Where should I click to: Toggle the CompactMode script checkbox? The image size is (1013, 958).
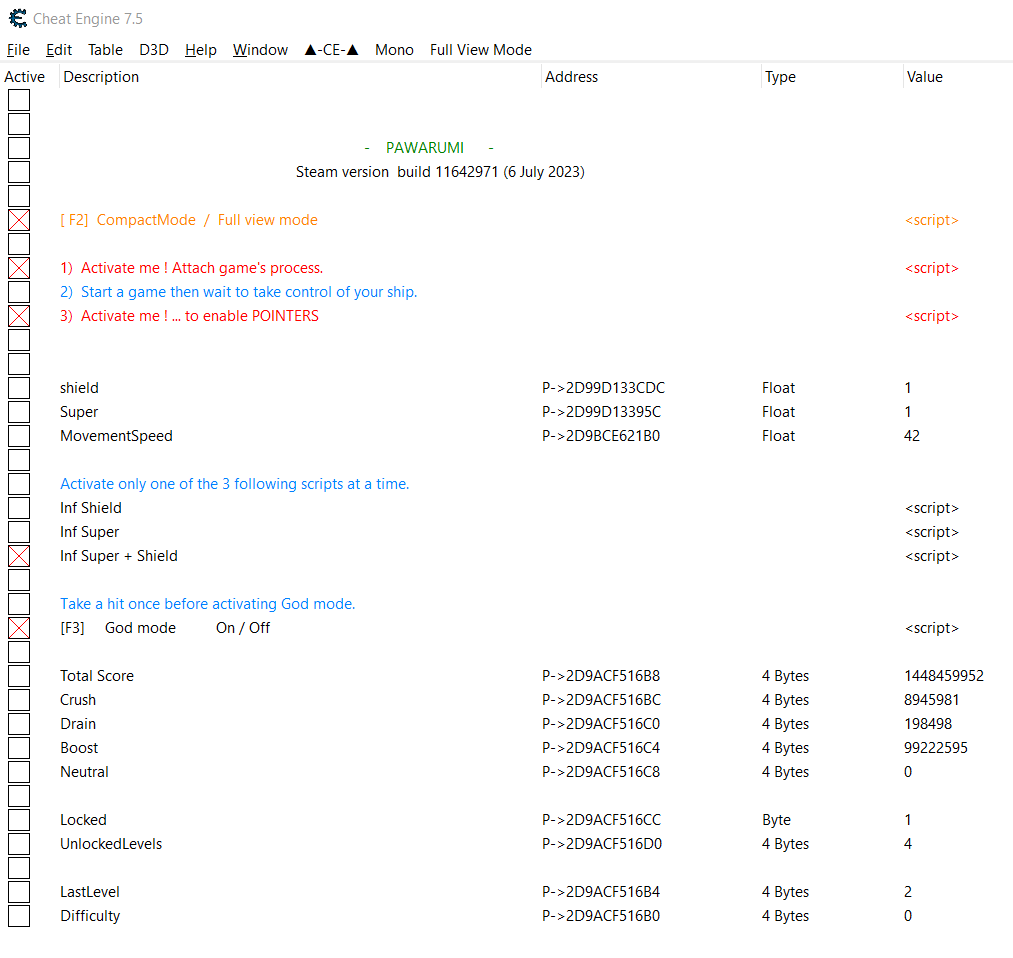click(x=19, y=220)
